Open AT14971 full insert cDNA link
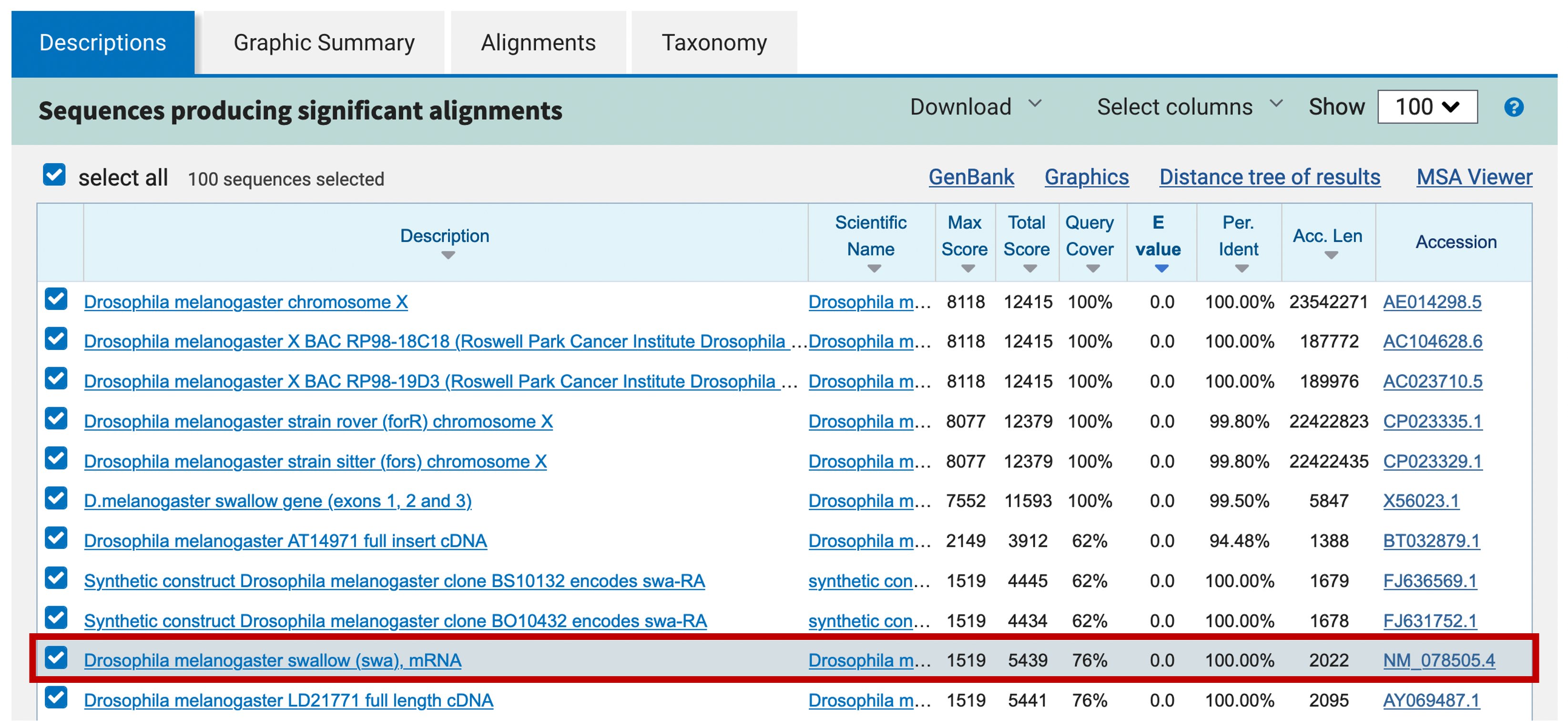1568x721 pixels. [285, 541]
